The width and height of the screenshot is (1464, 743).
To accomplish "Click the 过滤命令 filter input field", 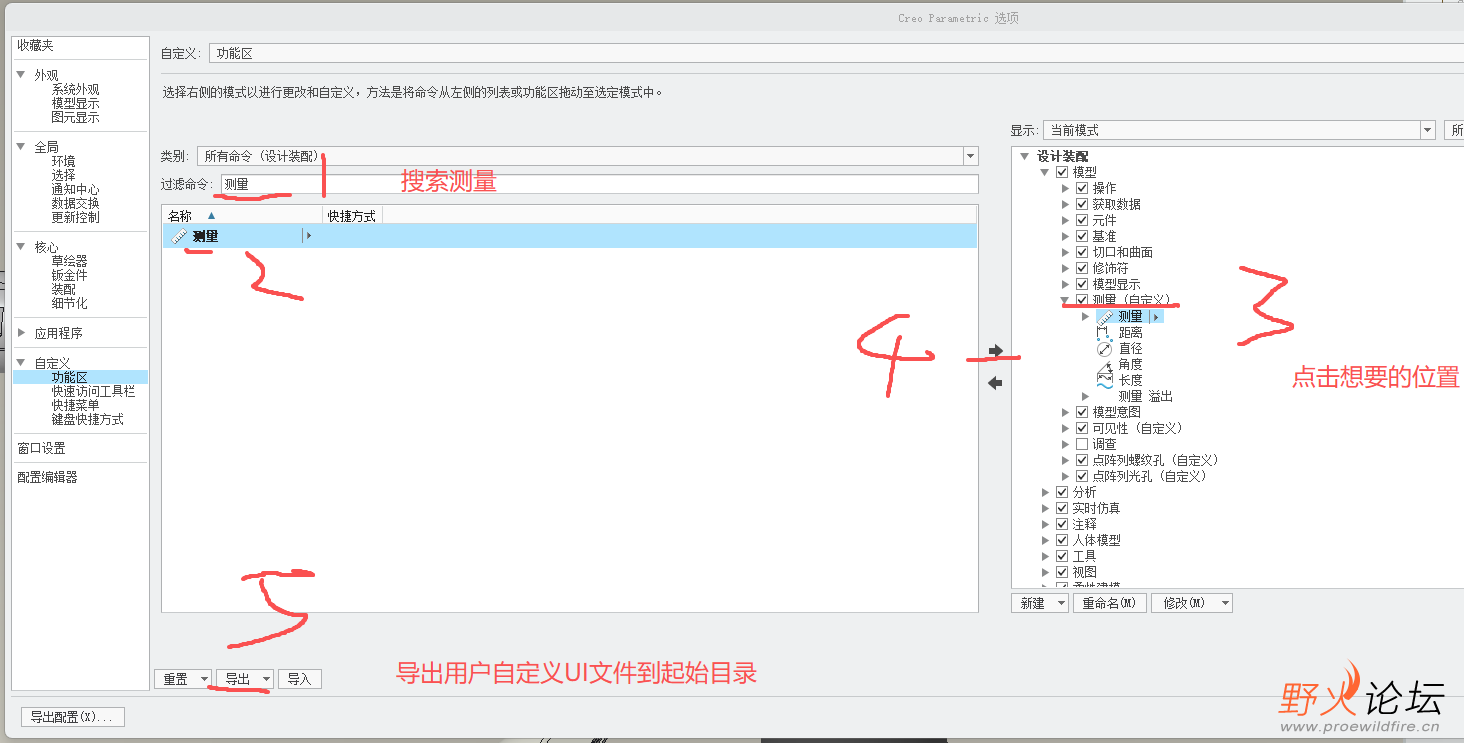I will click(x=599, y=184).
